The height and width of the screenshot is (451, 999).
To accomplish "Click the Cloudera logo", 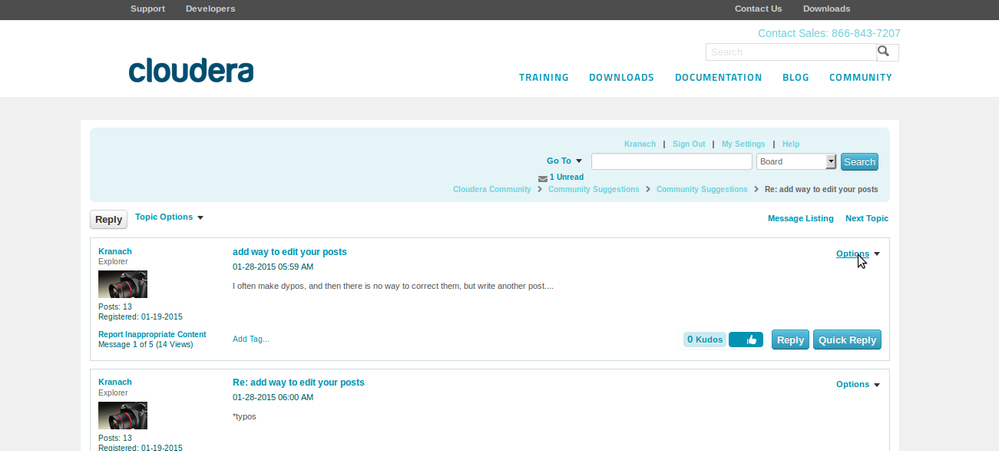I will (191, 71).
